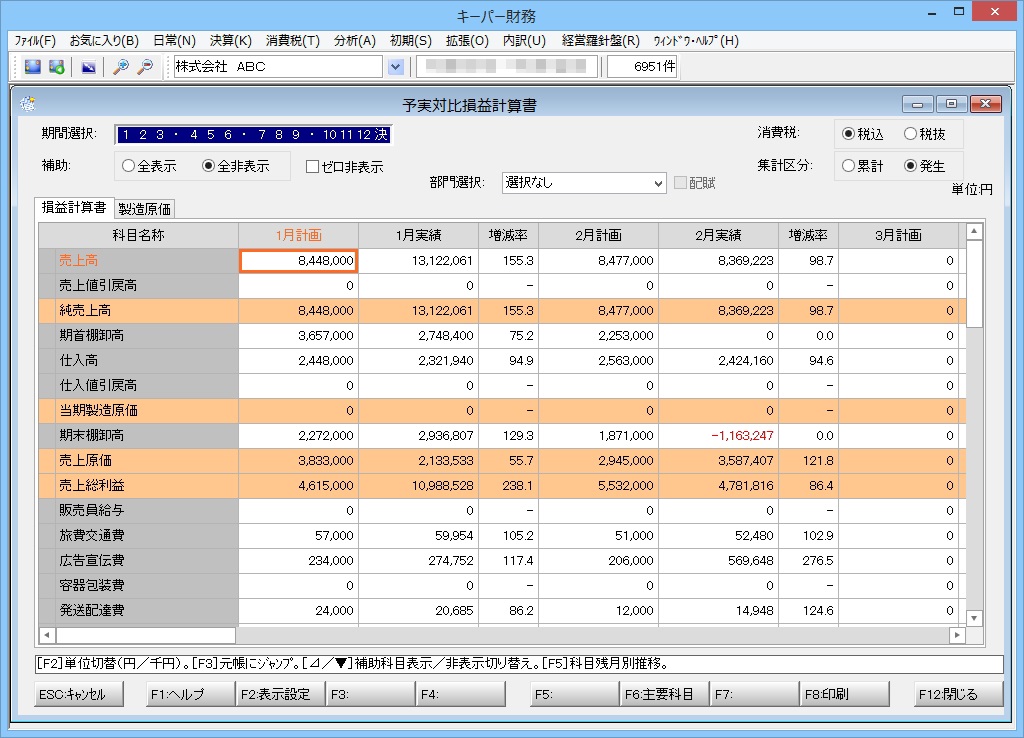
Task: Click the F6:主要科目 button
Action: click(x=664, y=694)
